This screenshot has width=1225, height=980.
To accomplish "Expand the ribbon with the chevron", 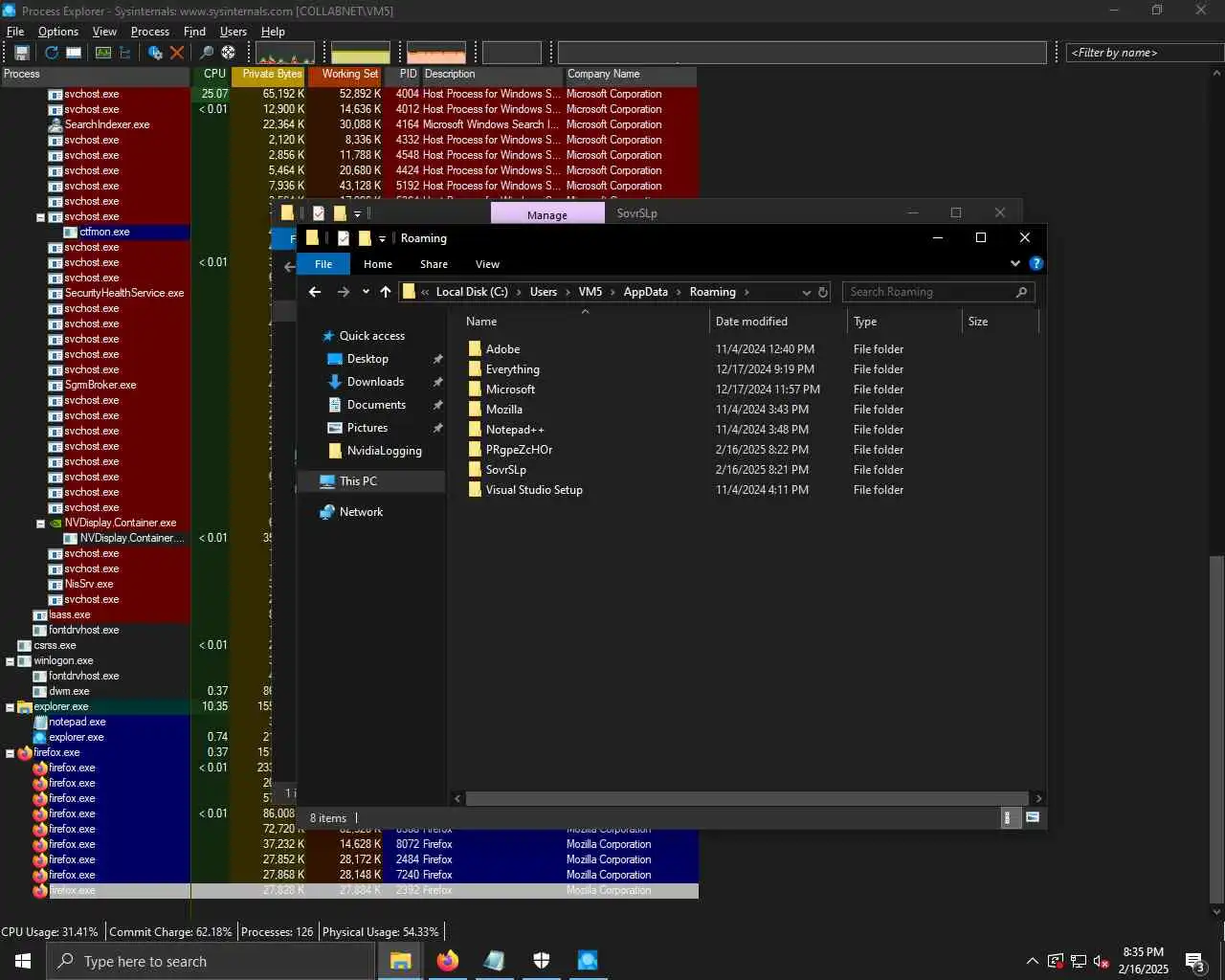I will point(1014,263).
